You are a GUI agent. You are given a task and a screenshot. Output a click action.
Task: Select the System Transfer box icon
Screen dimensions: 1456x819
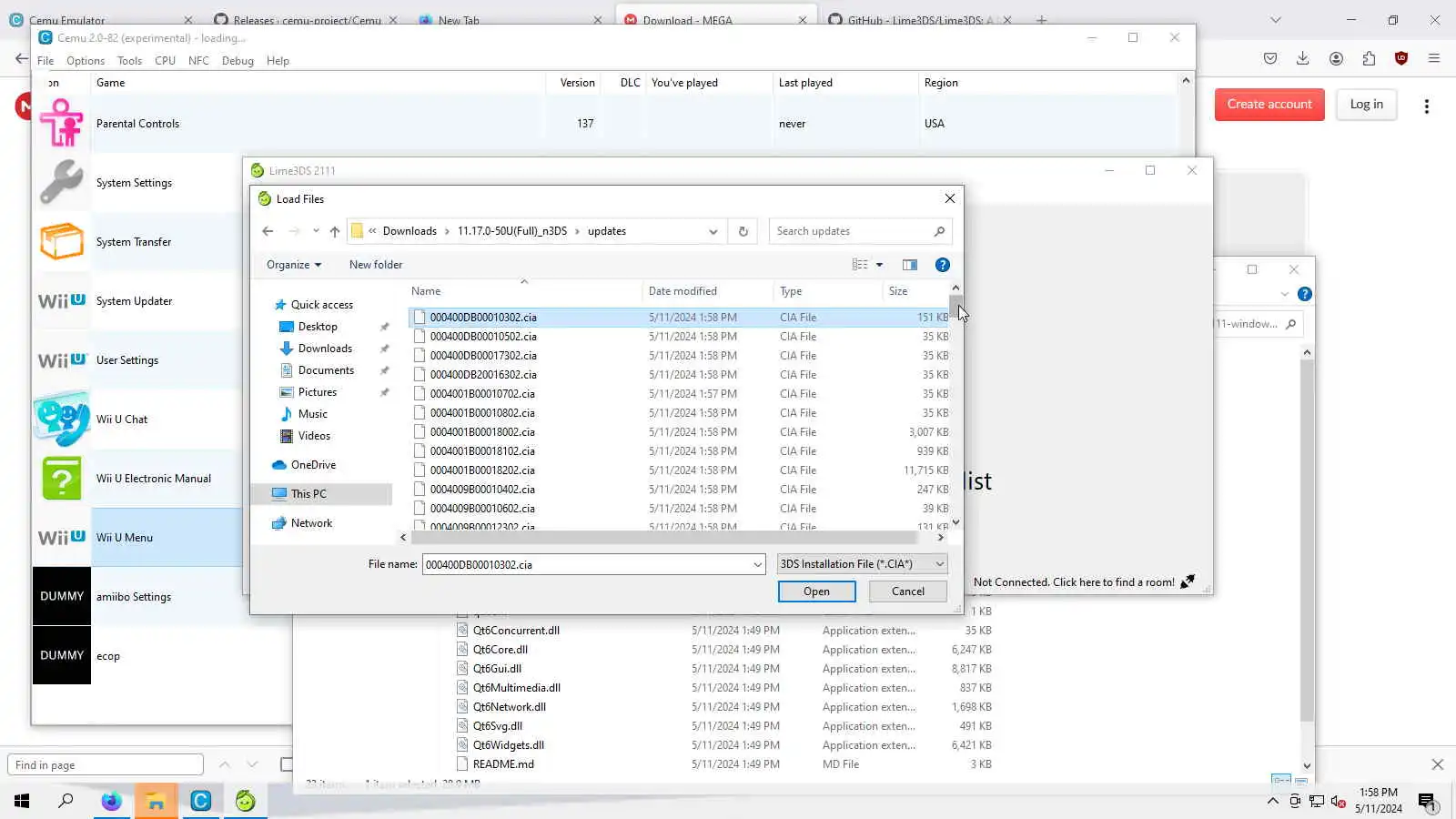[x=62, y=241]
